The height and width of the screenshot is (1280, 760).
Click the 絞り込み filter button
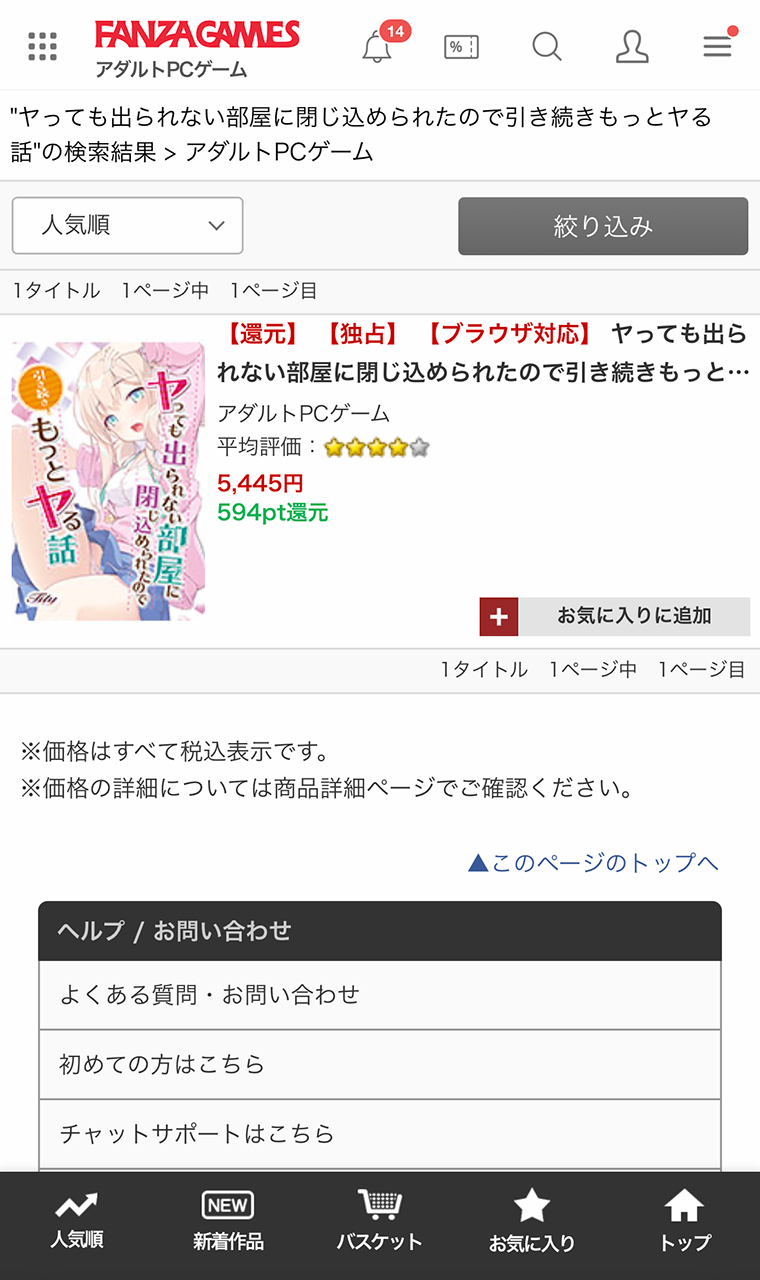(603, 226)
